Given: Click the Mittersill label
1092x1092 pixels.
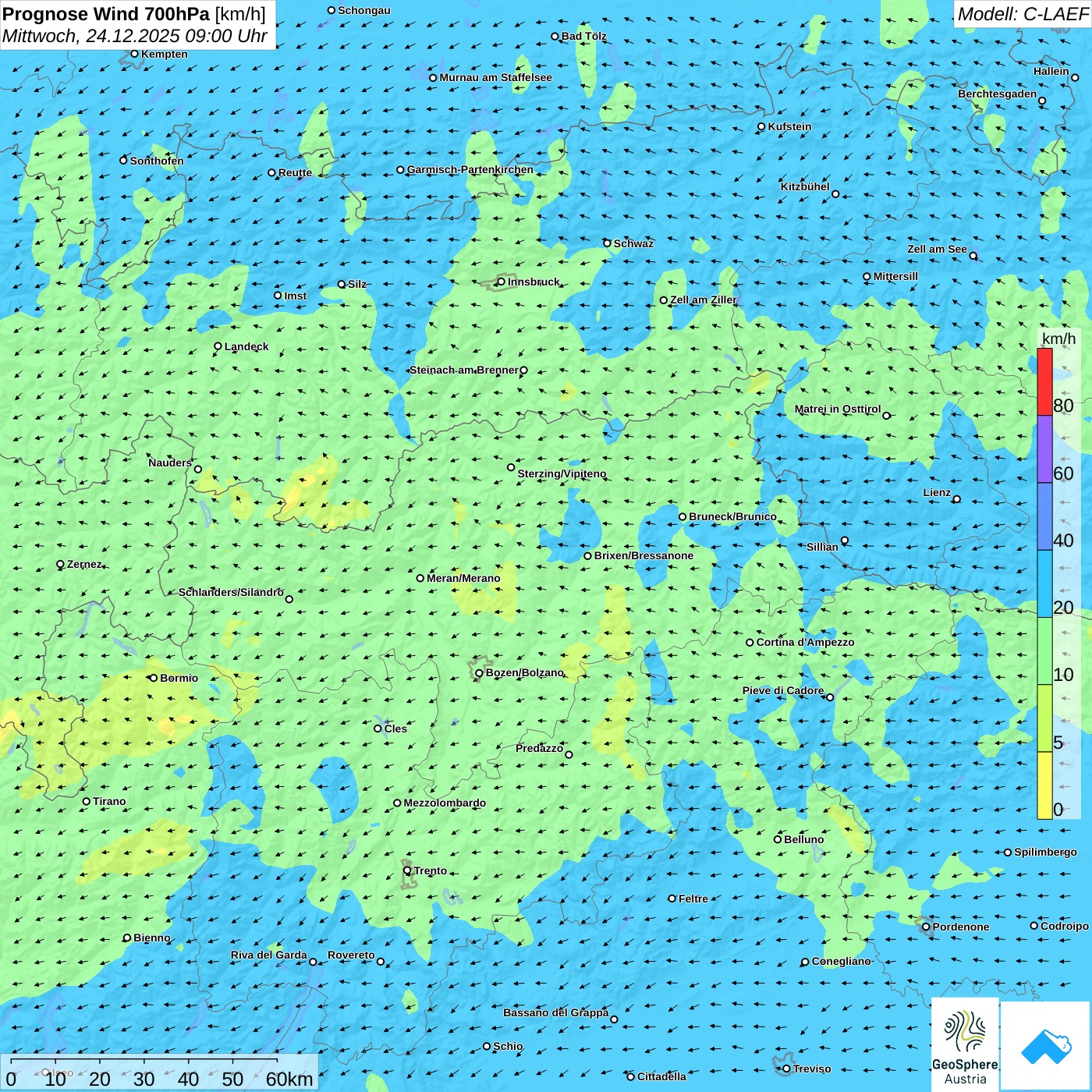Looking at the screenshot, I should tap(895, 276).
